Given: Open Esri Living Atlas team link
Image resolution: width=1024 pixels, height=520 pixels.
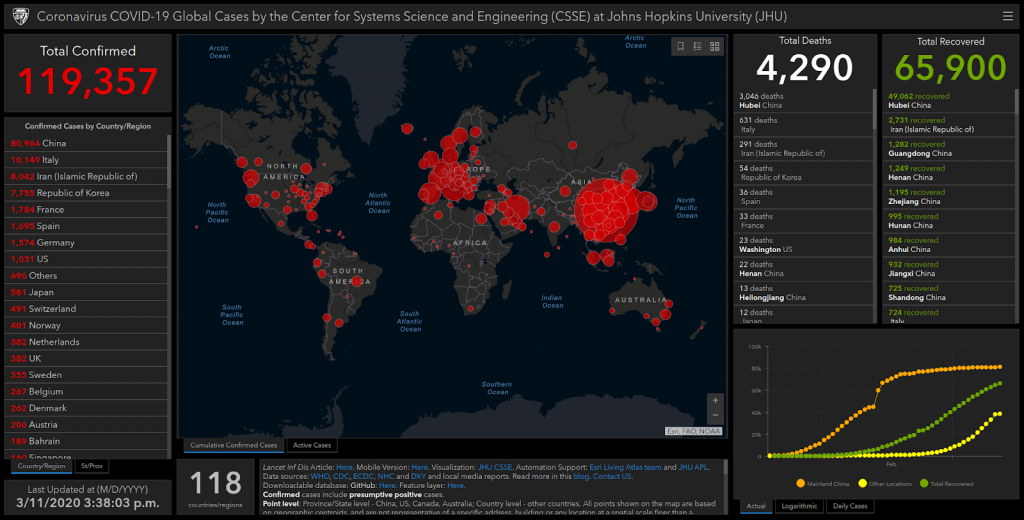Looking at the screenshot, I should coord(625,467).
